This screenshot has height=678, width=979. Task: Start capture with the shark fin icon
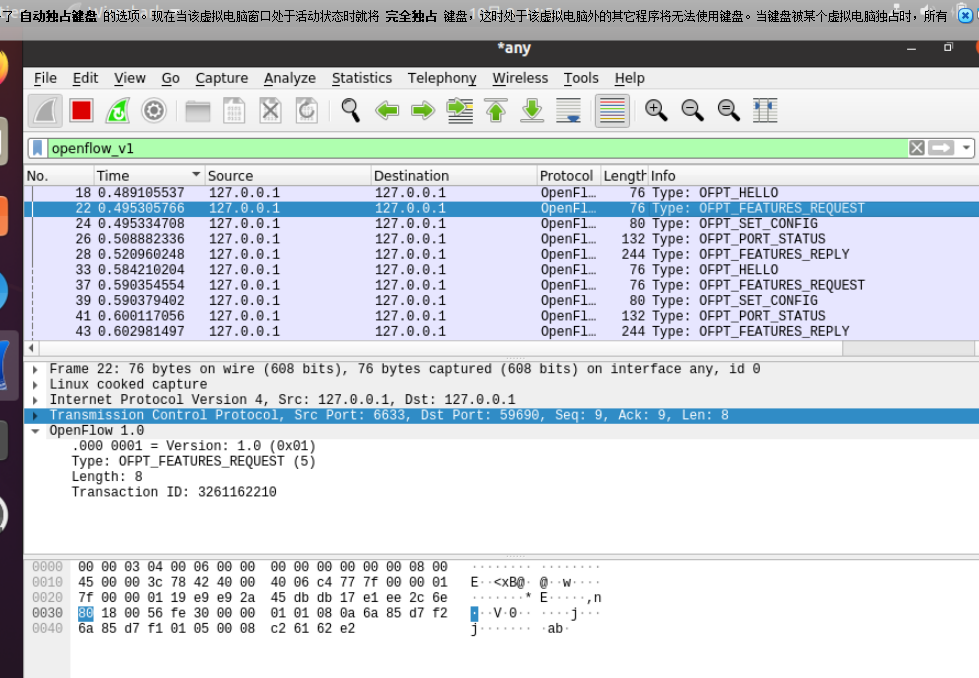[45, 111]
